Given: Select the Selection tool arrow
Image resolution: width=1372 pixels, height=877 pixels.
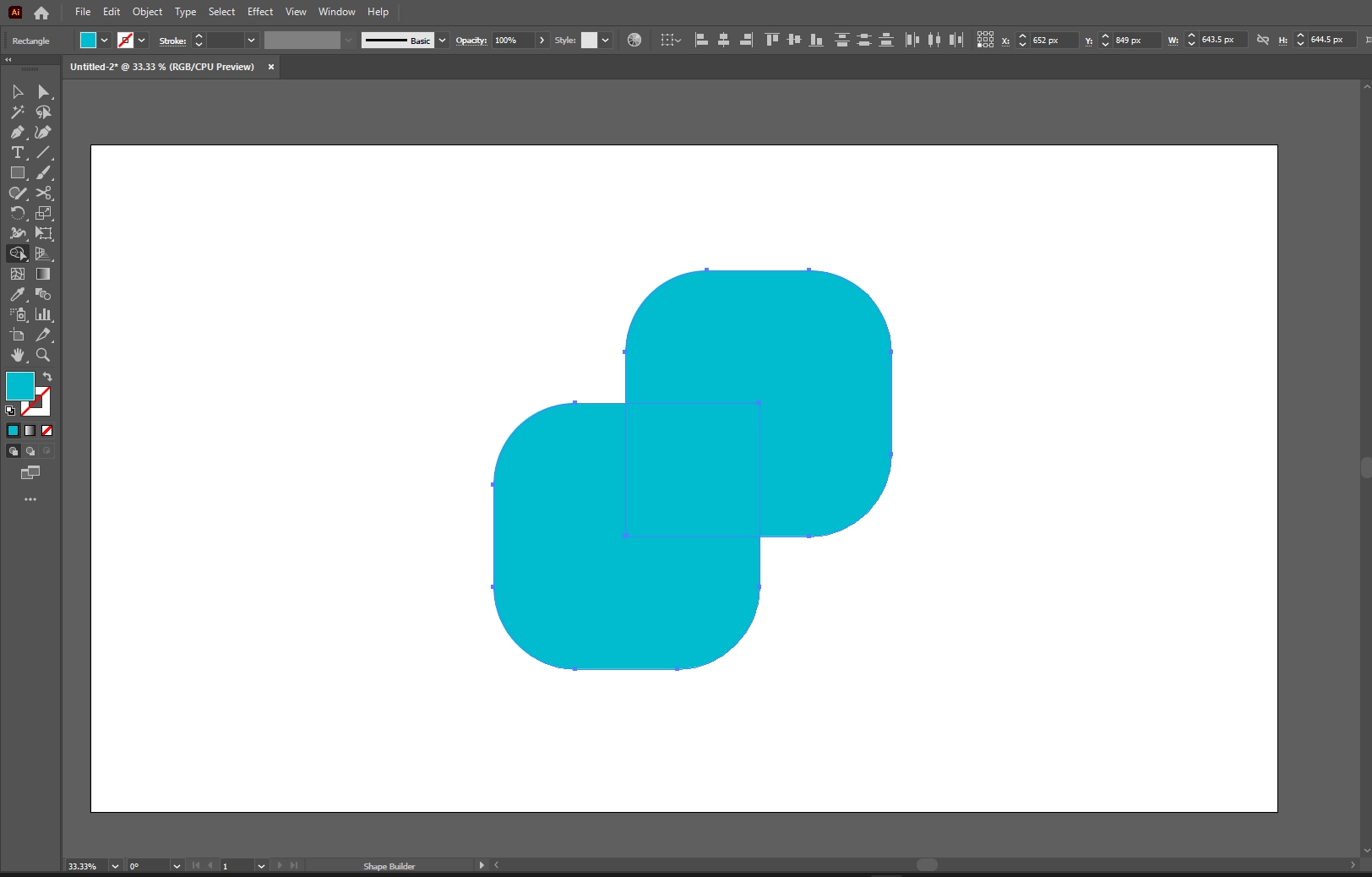Looking at the screenshot, I should point(18,91).
